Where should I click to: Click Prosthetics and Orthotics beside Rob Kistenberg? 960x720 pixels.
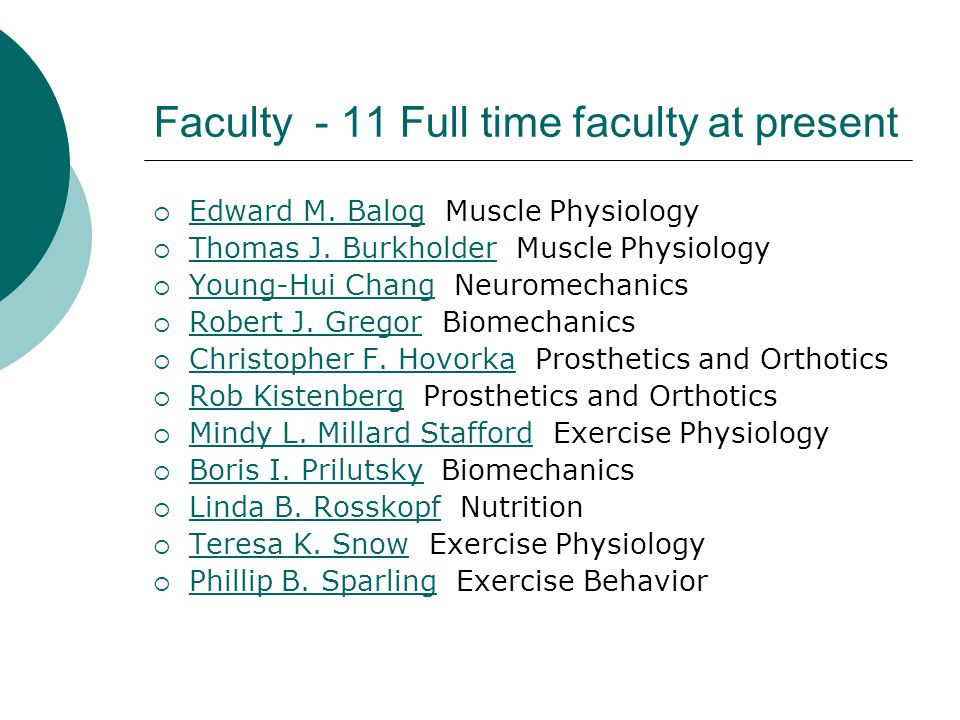click(600, 396)
